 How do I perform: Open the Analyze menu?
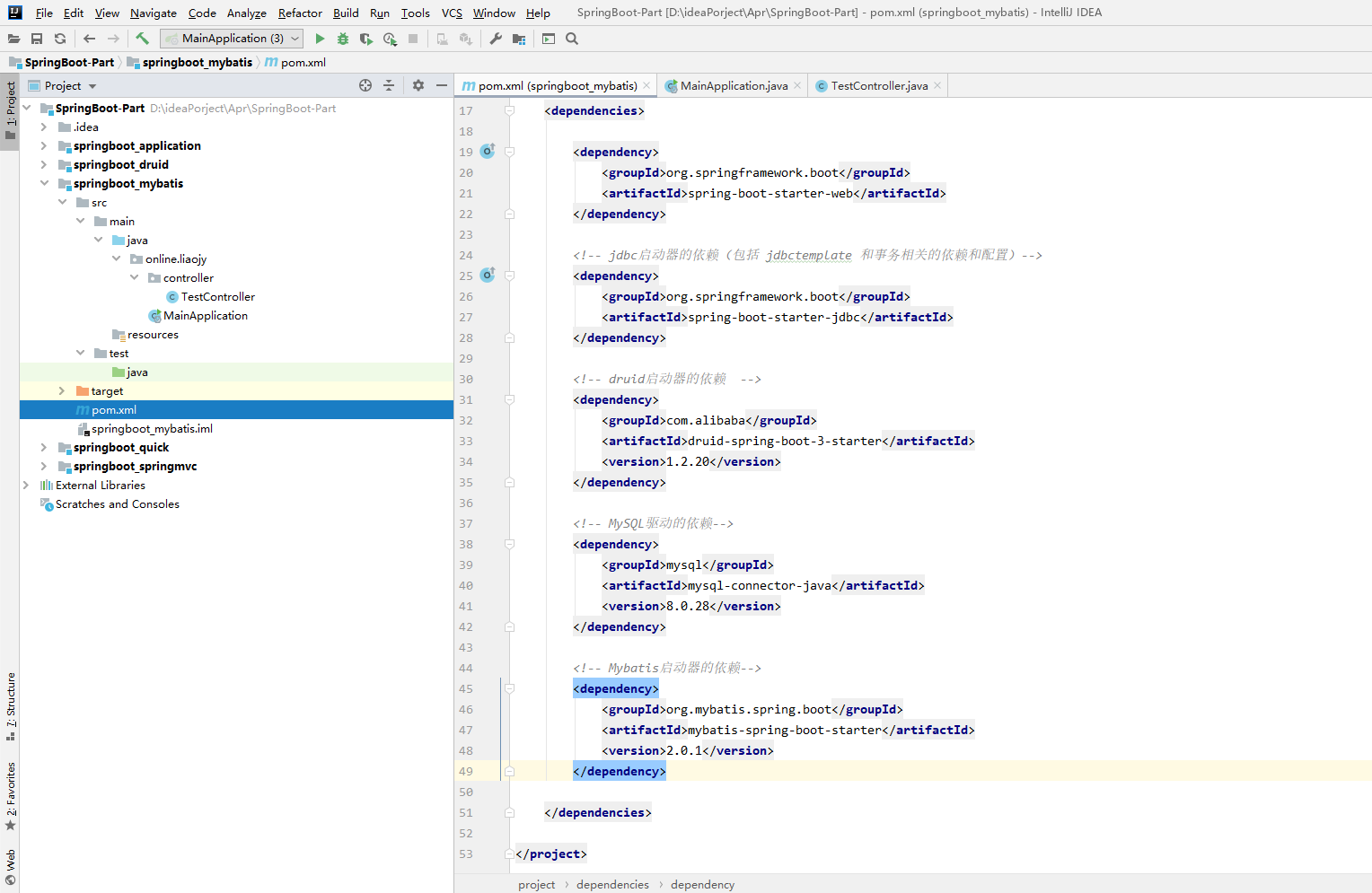click(246, 13)
